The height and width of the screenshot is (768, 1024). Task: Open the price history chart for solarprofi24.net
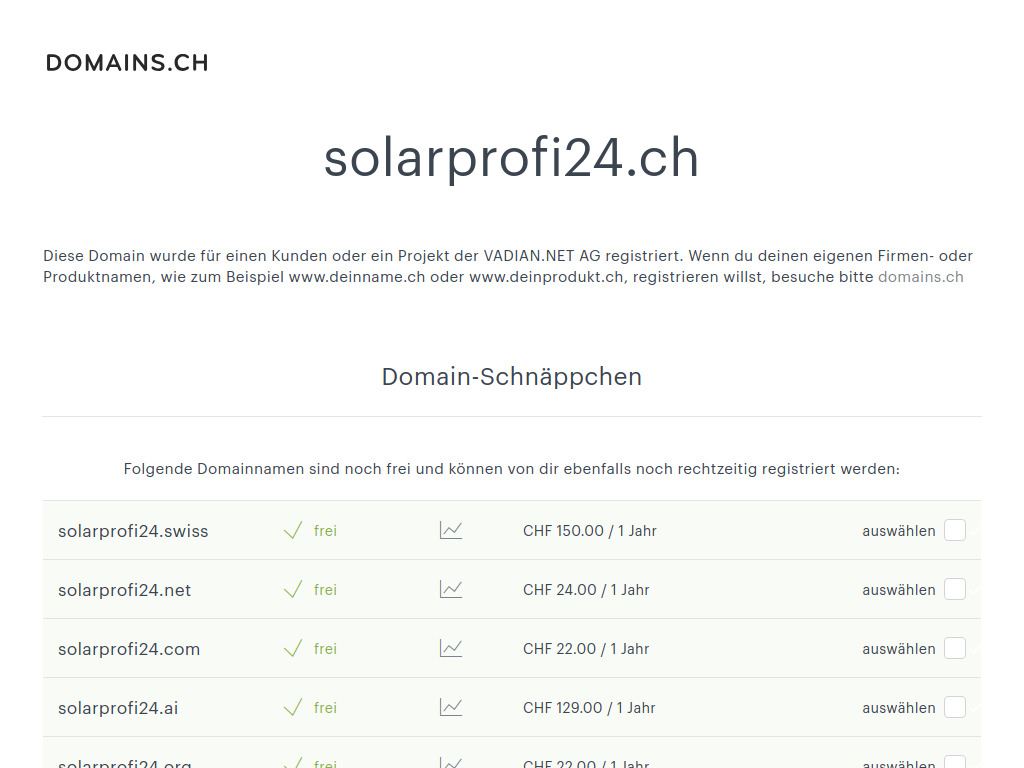click(450, 589)
